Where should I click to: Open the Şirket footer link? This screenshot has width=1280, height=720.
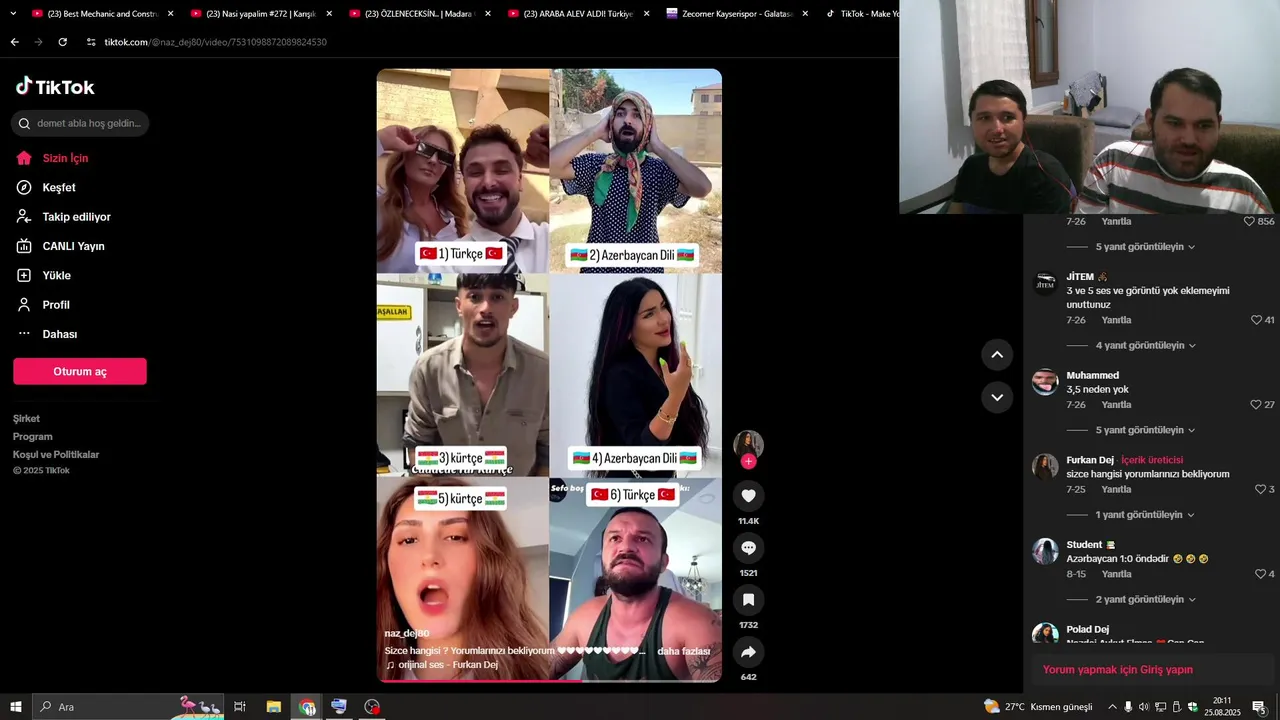[26, 419]
